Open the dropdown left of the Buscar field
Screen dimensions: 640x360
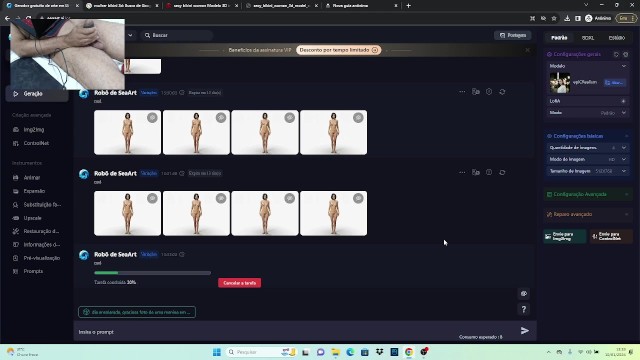(x=130, y=35)
